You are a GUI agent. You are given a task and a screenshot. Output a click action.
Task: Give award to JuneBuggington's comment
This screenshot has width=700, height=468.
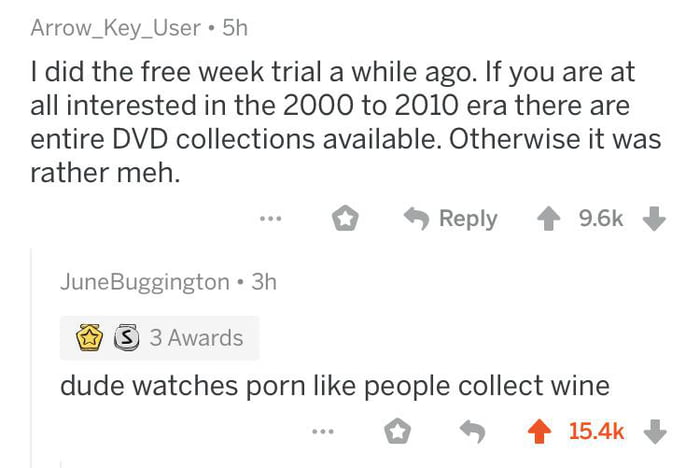(399, 432)
